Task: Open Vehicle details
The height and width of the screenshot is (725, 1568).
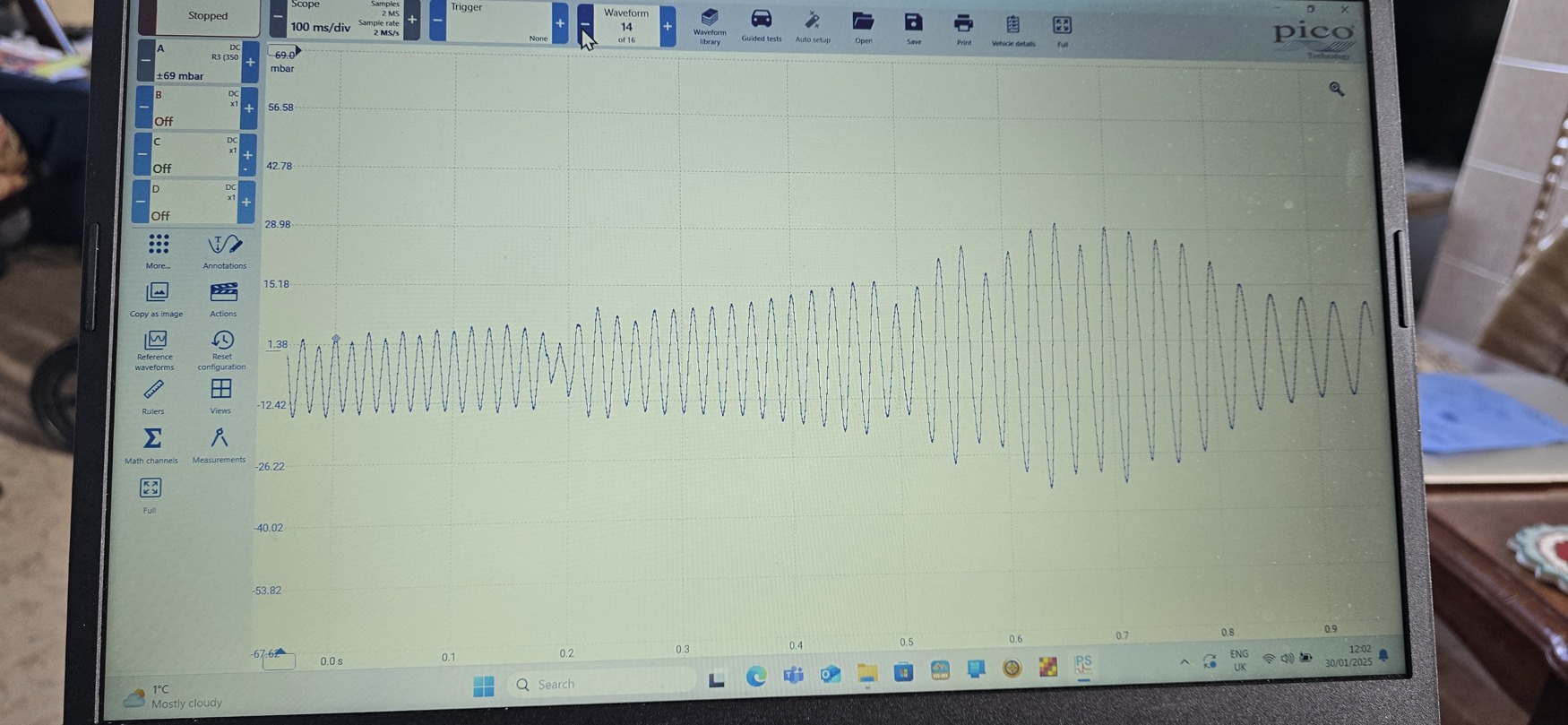Action: (1012, 30)
